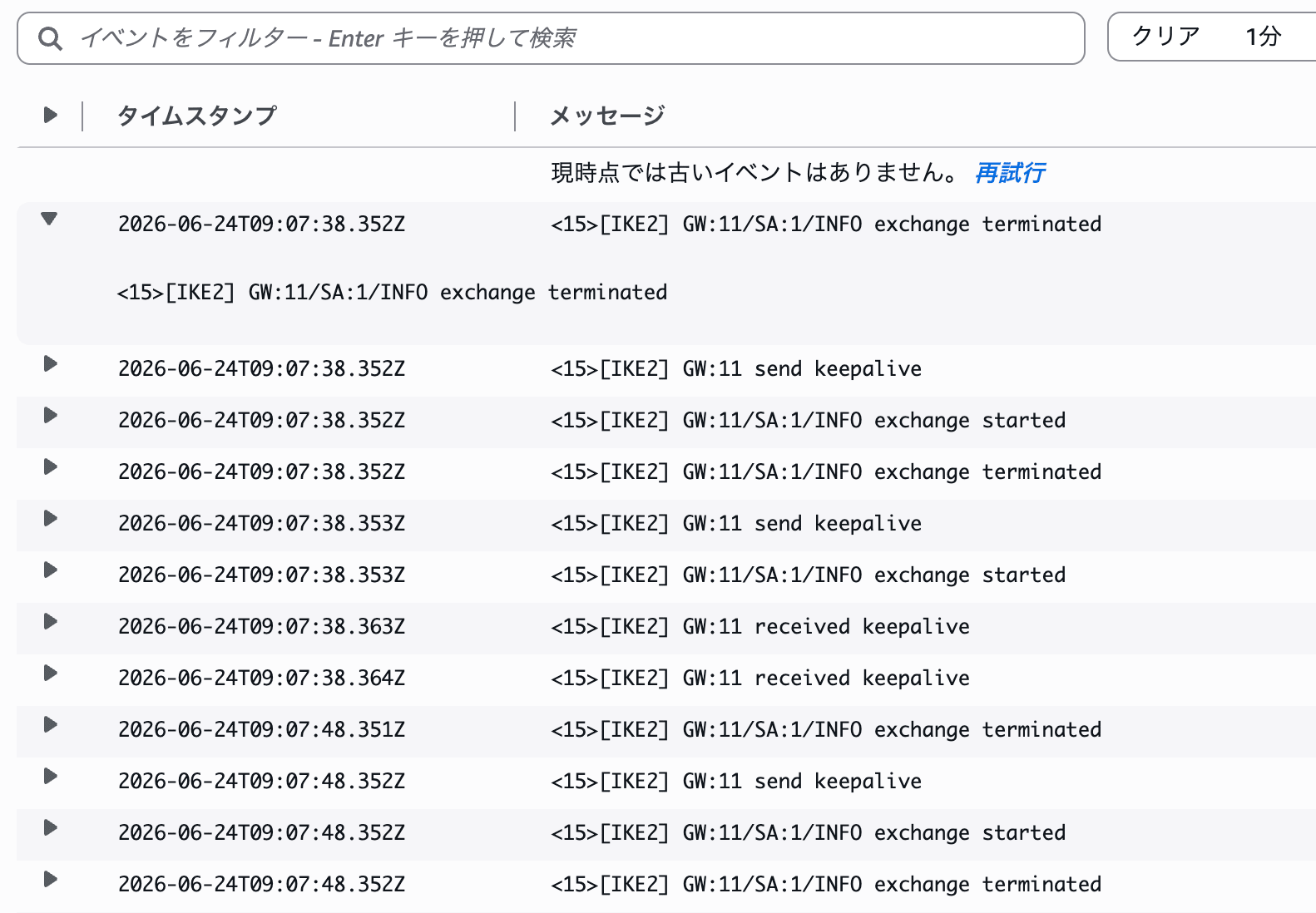Expand the 09:07:38.353Z send keepalive row
The width and height of the screenshot is (1316, 913).
coord(50,518)
